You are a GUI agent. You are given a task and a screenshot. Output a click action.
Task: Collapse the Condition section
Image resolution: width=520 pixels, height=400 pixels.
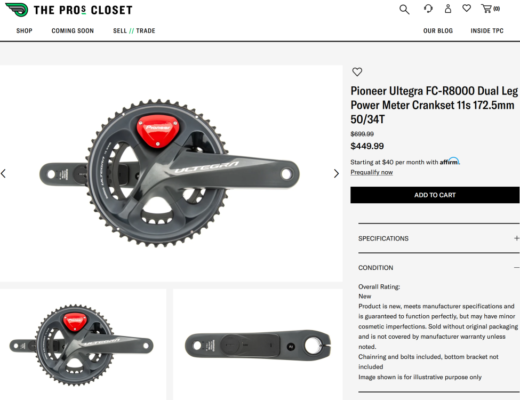pos(439,268)
